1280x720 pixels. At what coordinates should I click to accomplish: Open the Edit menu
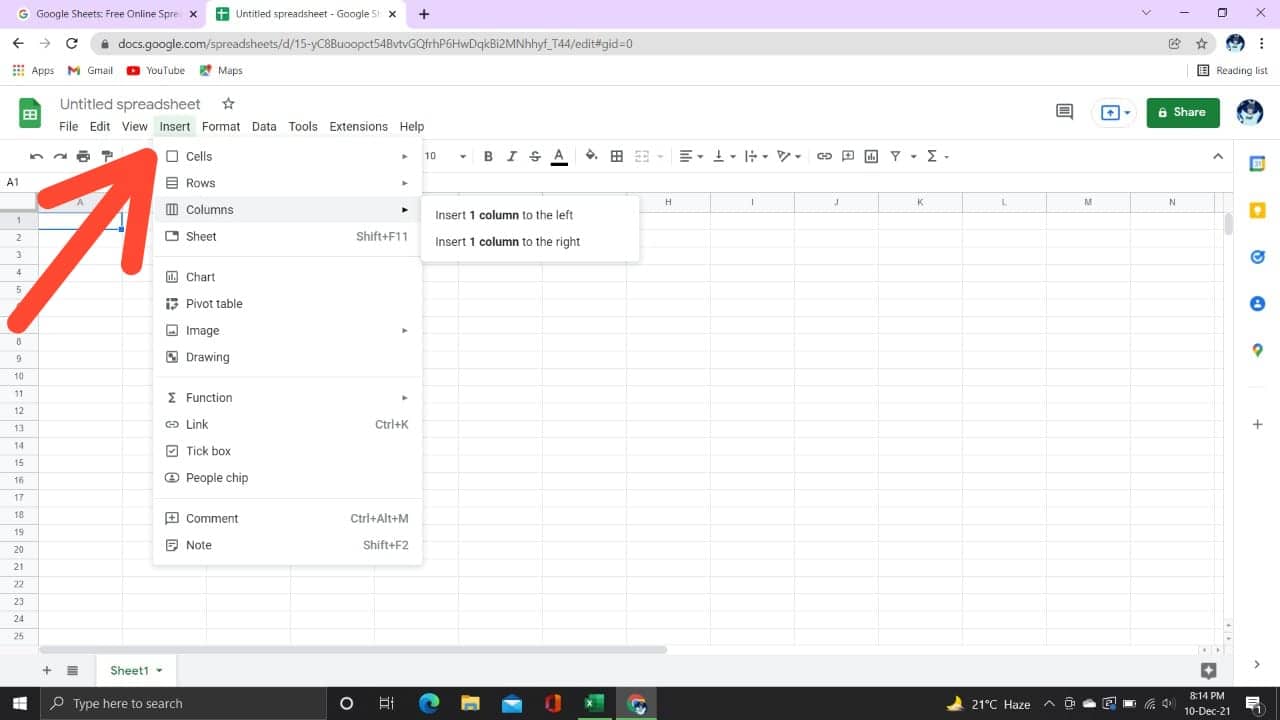pyautogui.click(x=100, y=126)
